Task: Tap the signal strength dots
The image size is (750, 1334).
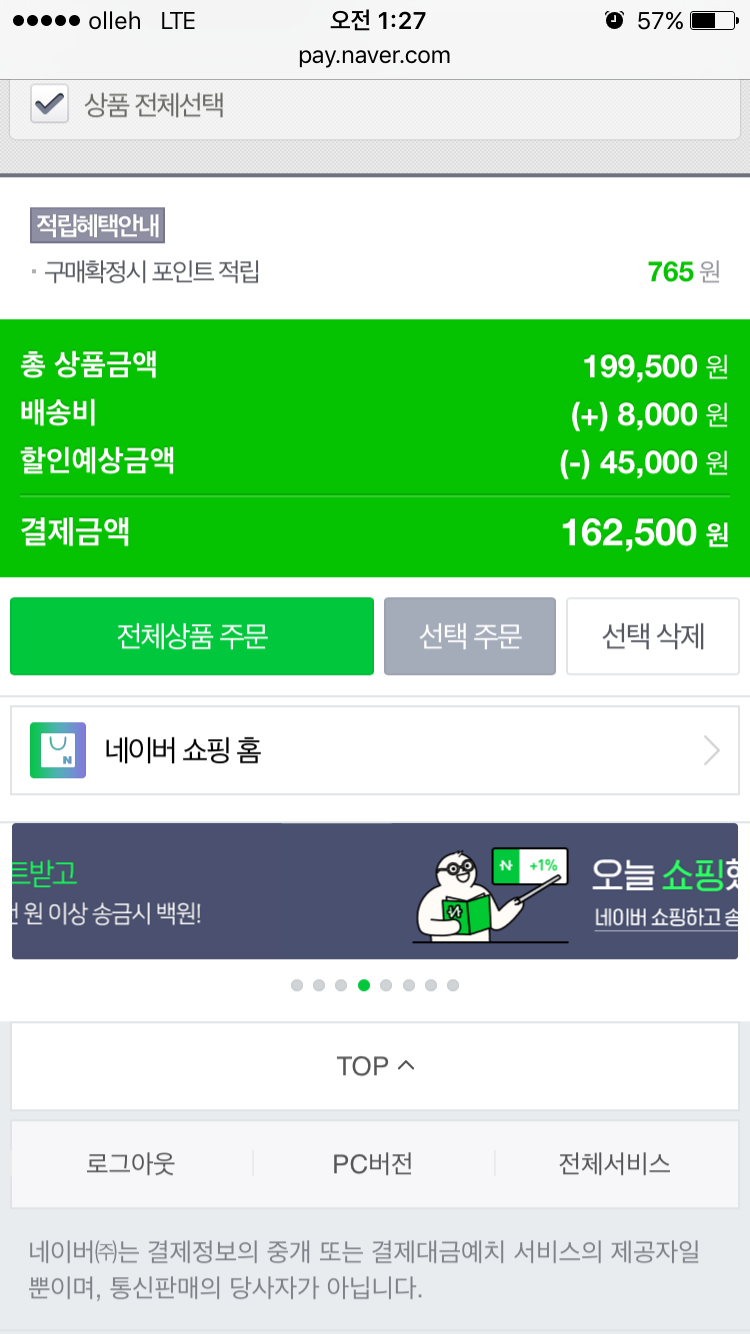Action: (x=44, y=21)
